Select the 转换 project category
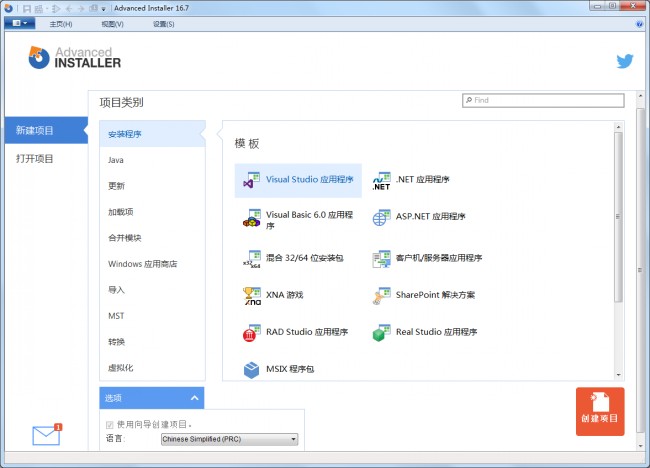The width and height of the screenshot is (650, 468). (152, 342)
